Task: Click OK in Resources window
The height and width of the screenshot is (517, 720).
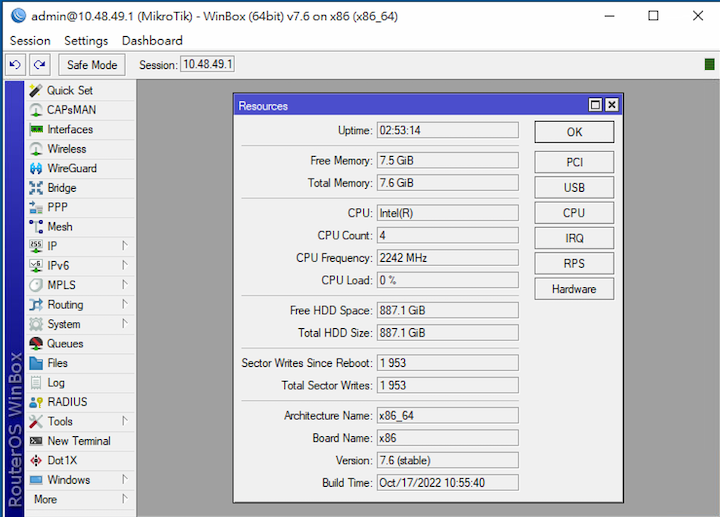Action: click(574, 132)
